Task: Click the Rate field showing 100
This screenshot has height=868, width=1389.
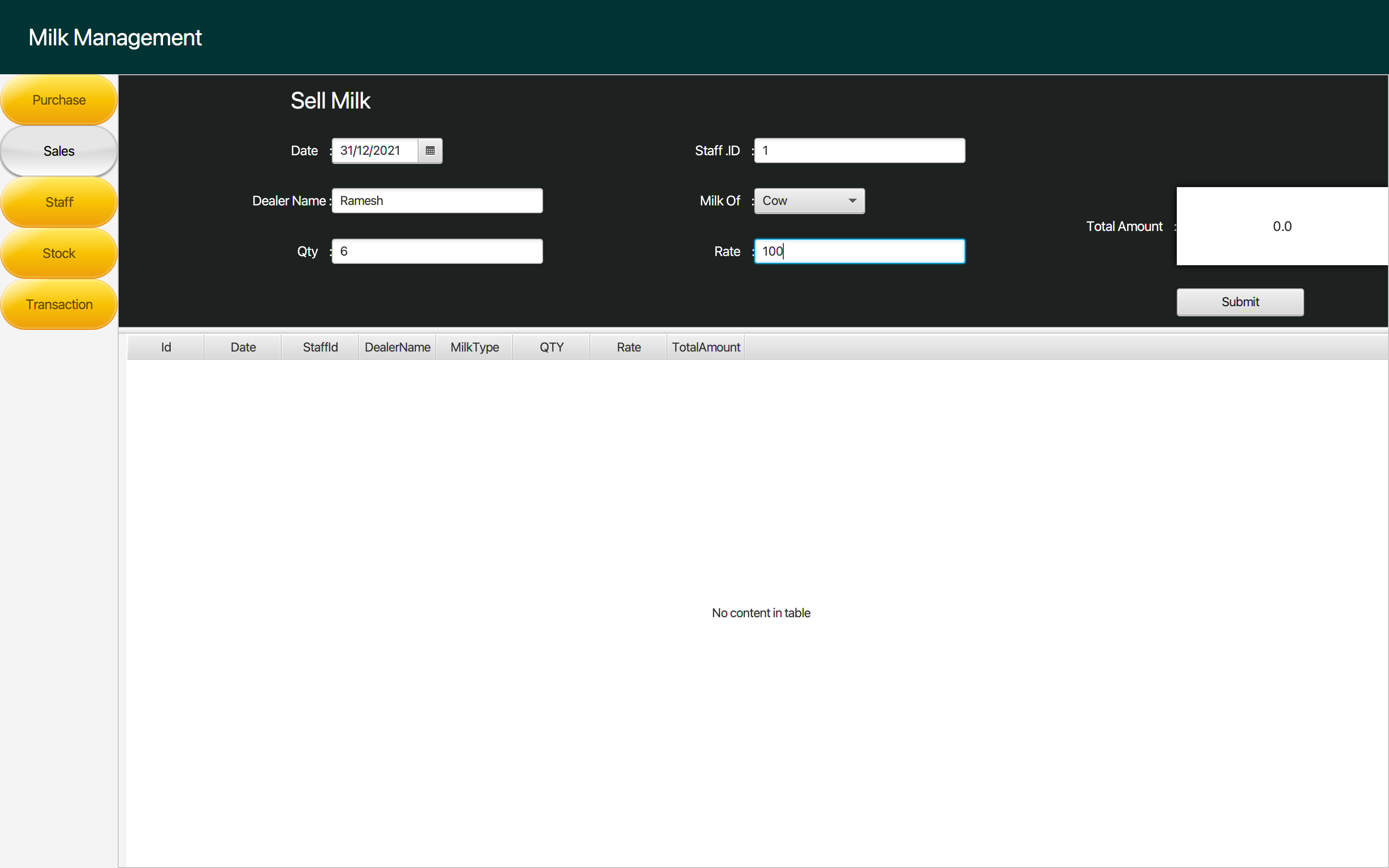Action: (x=858, y=251)
